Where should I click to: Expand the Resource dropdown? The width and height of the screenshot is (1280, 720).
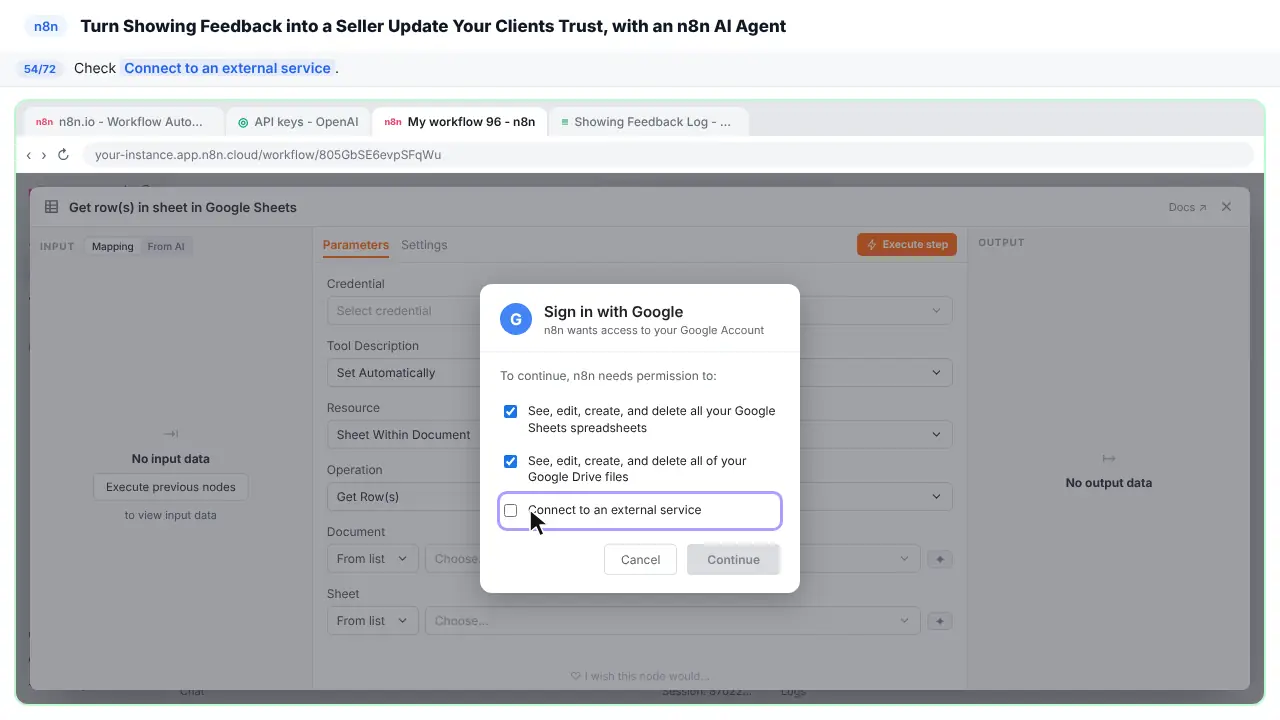pyautogui.click(x=640, y=435)
